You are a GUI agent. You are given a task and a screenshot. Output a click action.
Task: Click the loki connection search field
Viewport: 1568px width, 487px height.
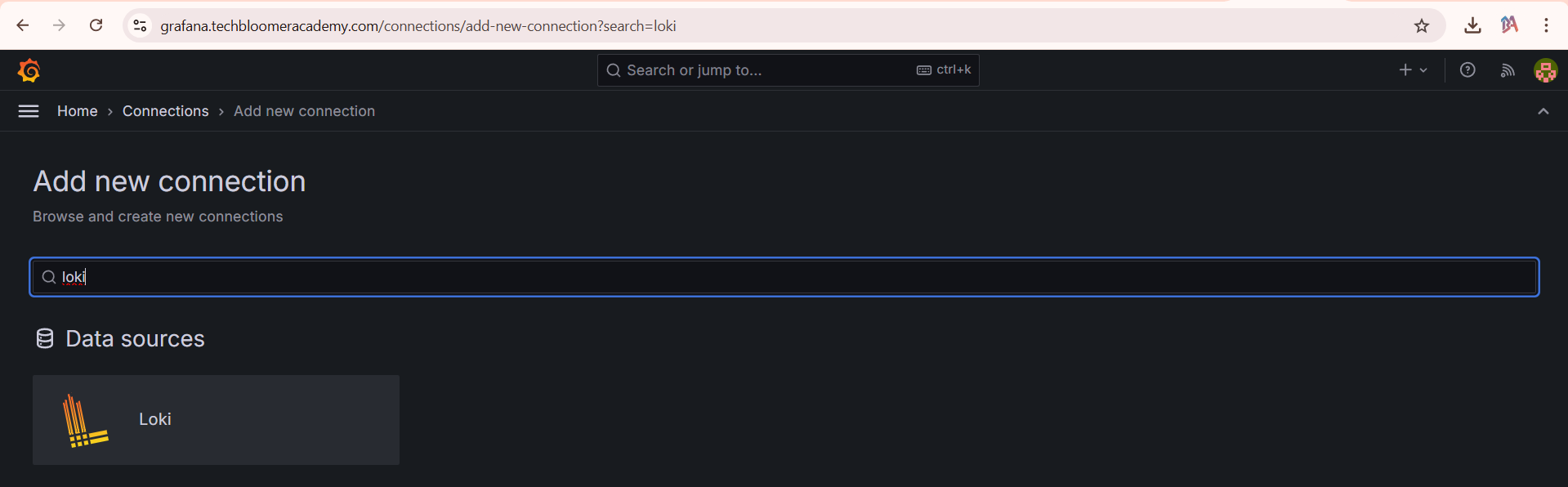coord(784,277)
